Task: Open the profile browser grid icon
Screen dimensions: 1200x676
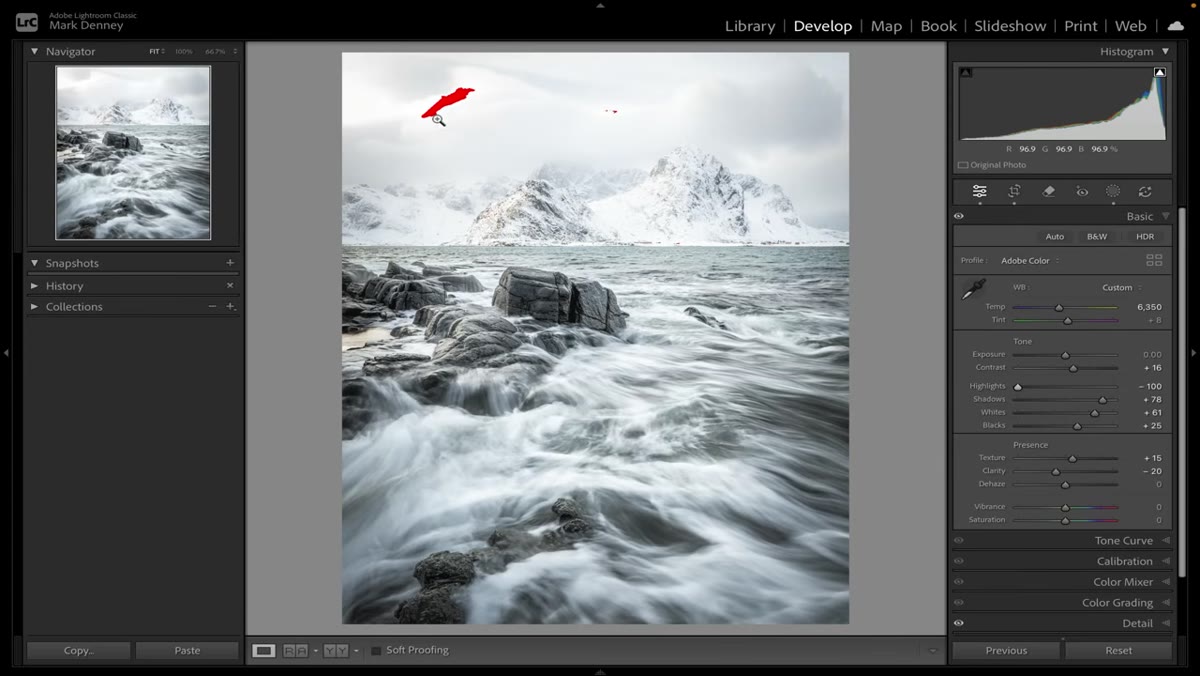Action: 1154,260
